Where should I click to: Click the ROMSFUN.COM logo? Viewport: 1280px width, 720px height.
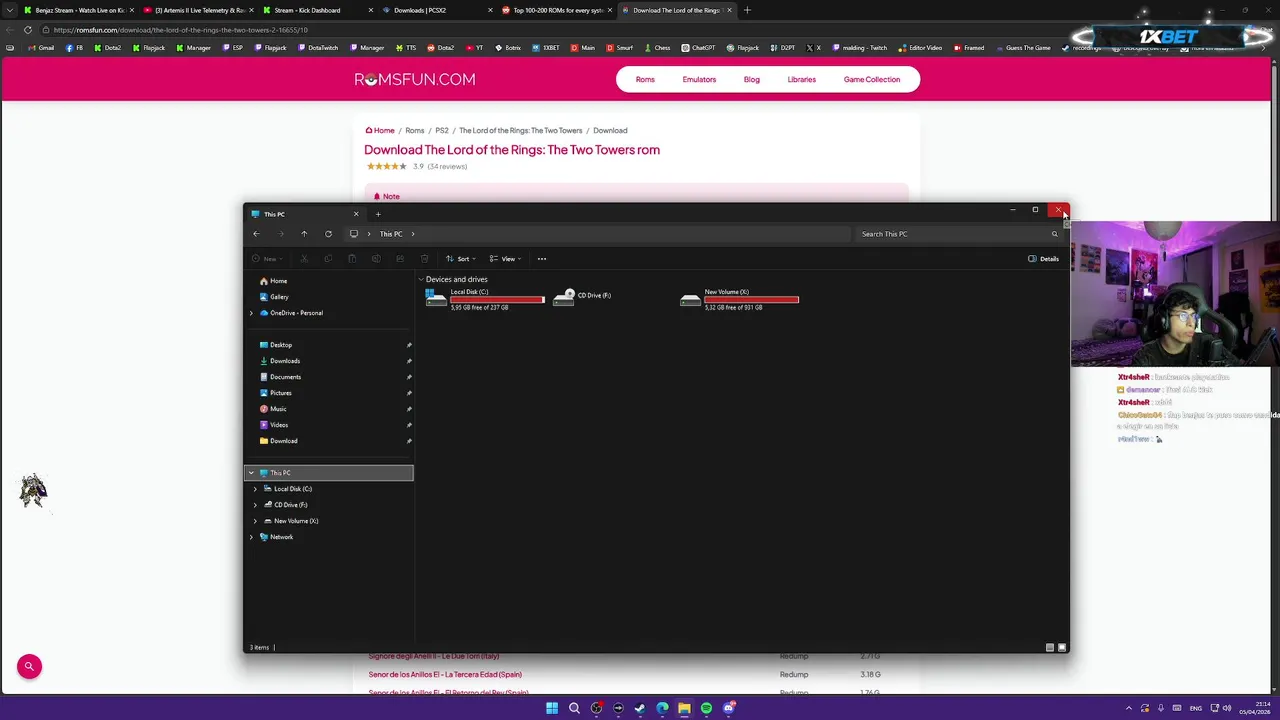point(414,80)
